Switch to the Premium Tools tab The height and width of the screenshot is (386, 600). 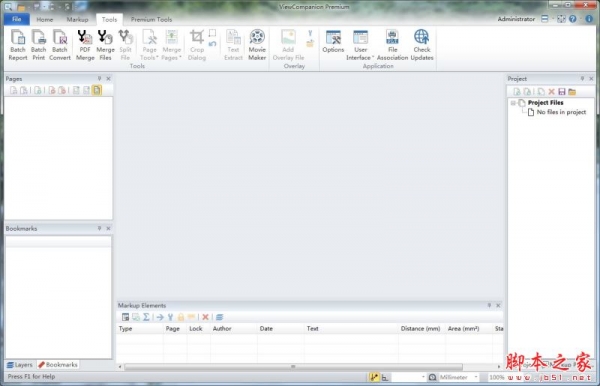pos(152,20)
